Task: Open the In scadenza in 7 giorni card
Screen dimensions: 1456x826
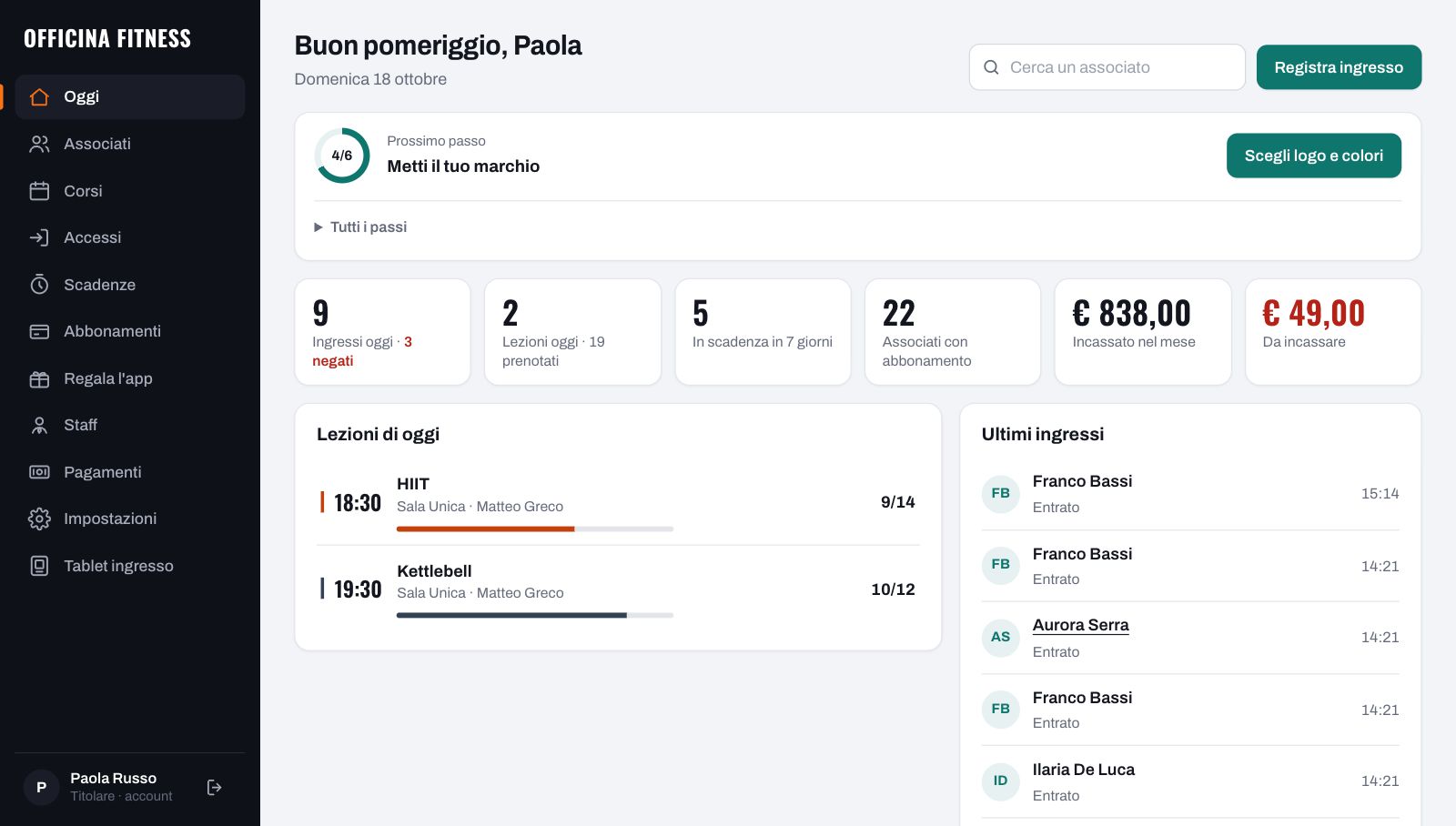Action: coord(763,332)
